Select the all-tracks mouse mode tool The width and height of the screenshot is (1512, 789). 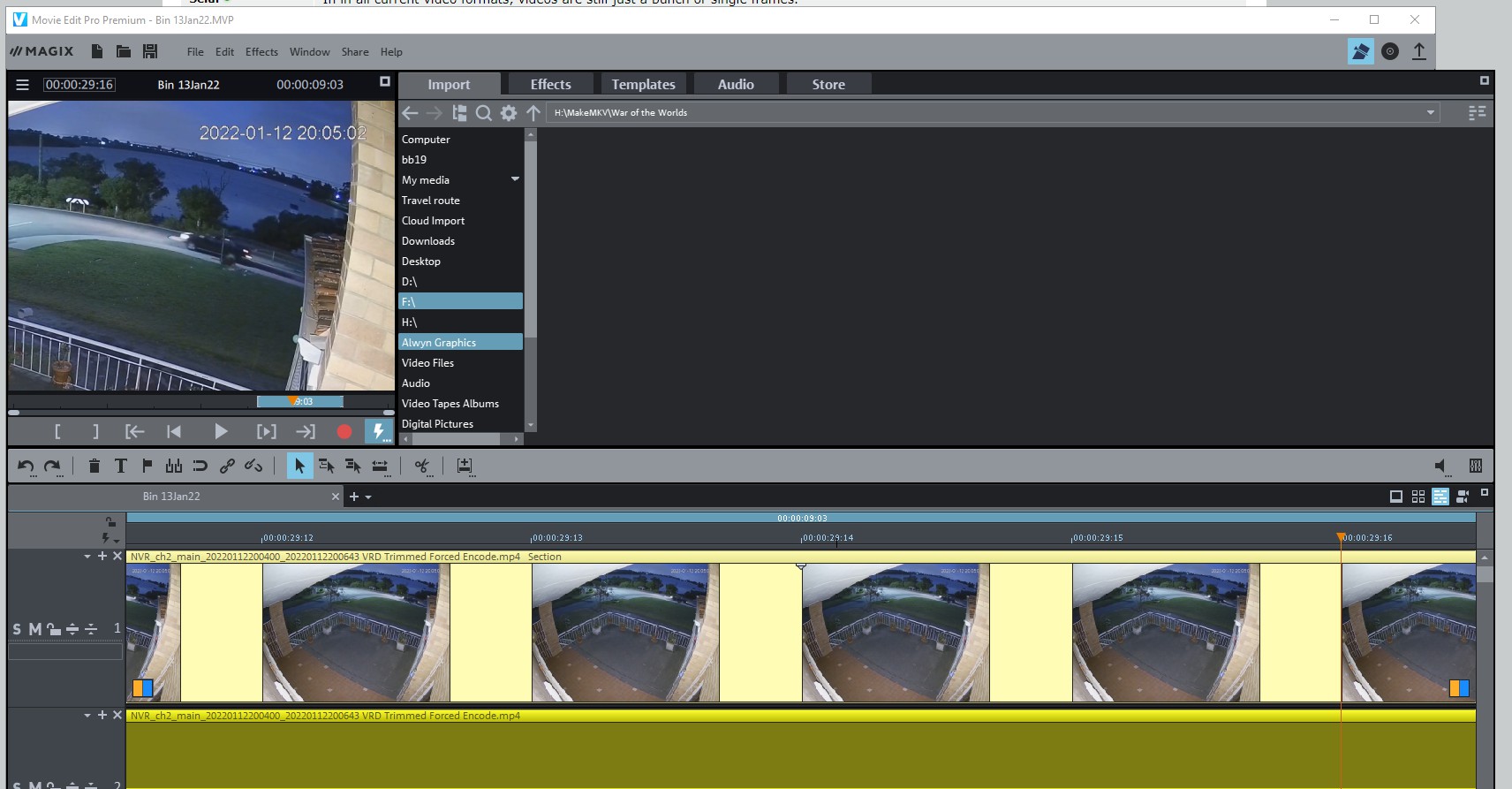point(353,466)
